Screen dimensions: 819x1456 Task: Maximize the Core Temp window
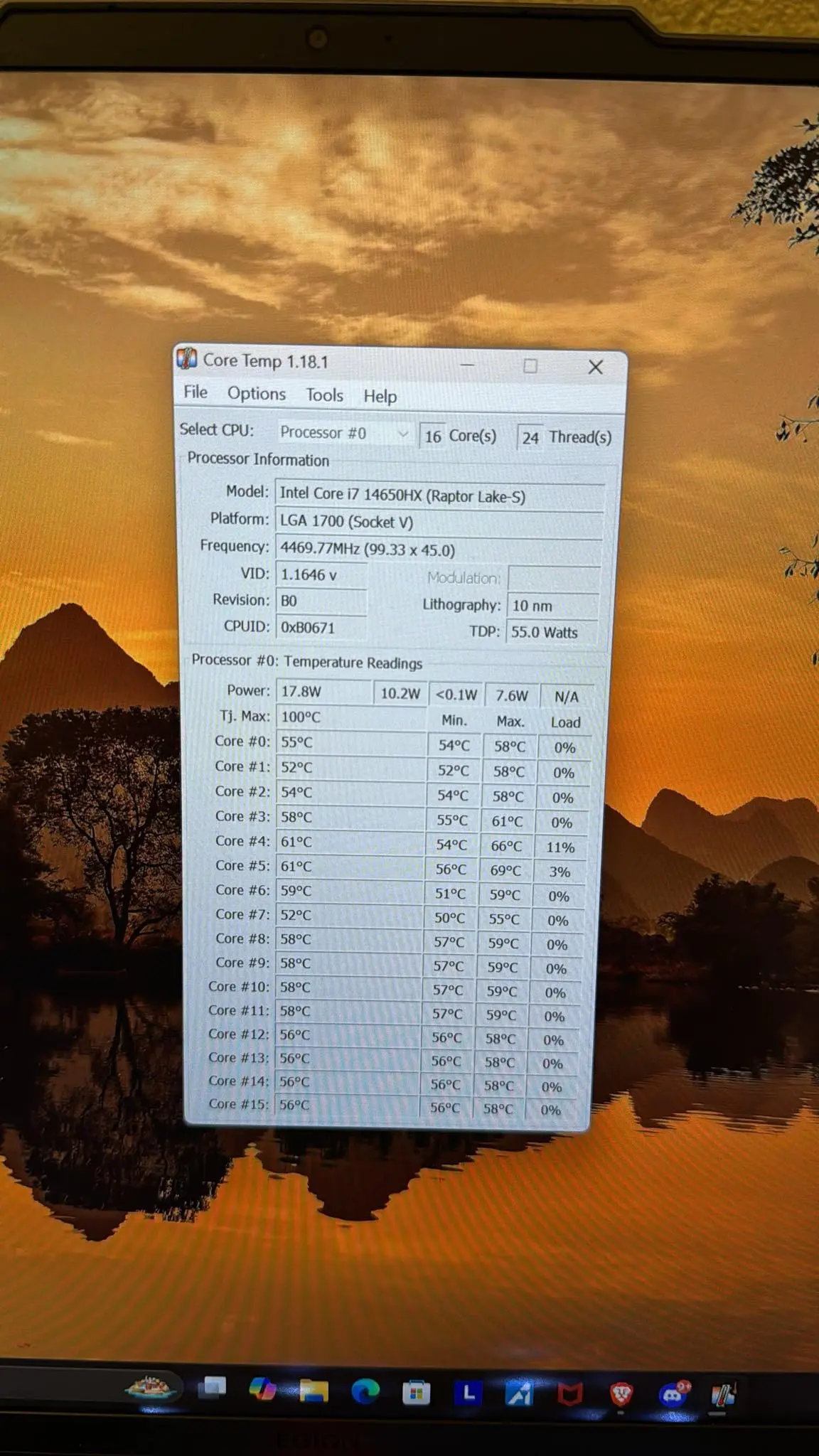[530, 366]
